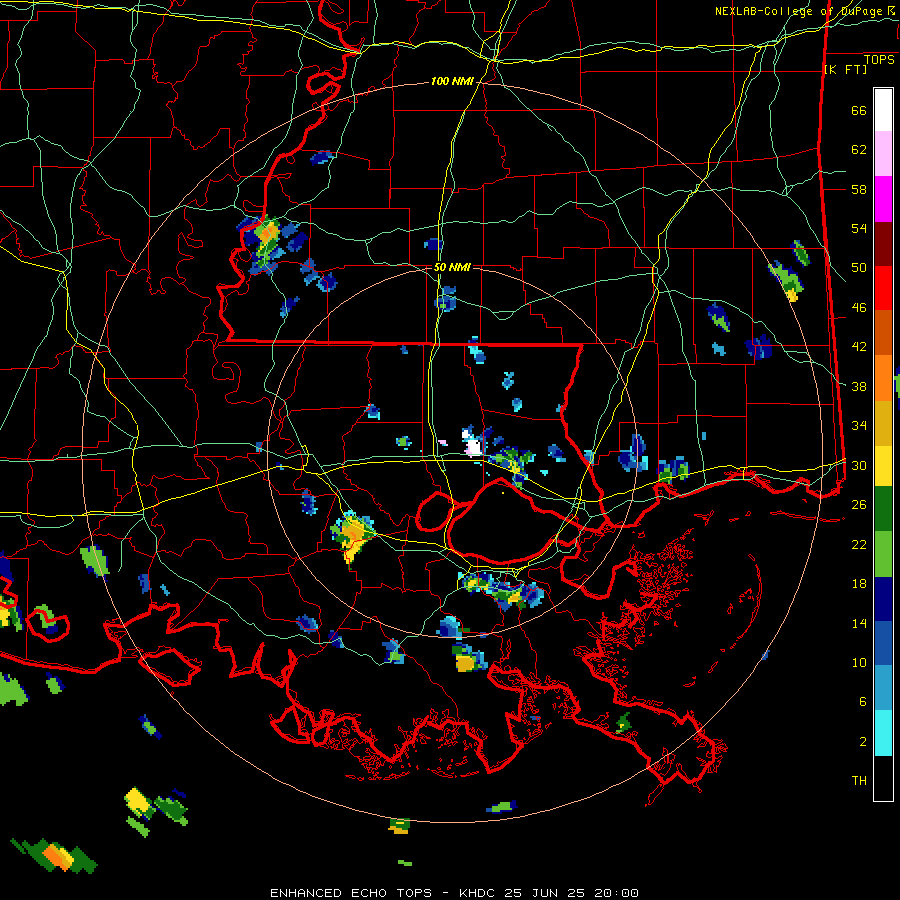Click the legend value "66"

[x=859, y=110]
